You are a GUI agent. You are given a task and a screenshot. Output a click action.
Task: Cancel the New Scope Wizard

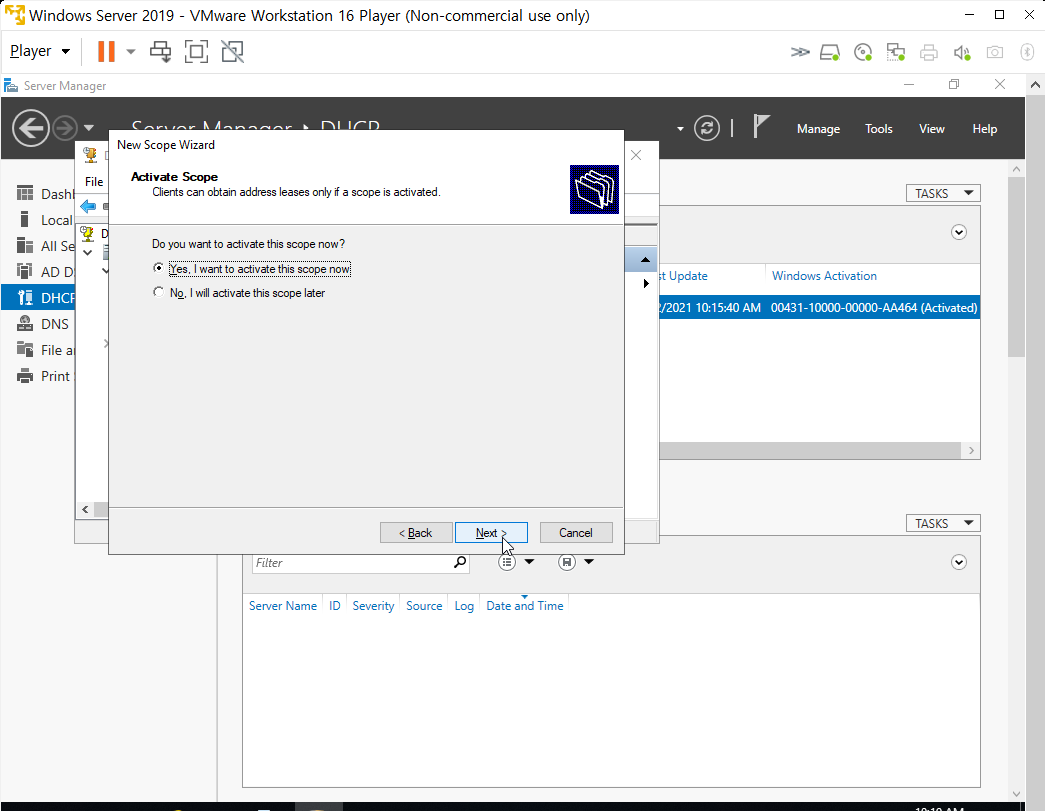click(x=576, y=532)
